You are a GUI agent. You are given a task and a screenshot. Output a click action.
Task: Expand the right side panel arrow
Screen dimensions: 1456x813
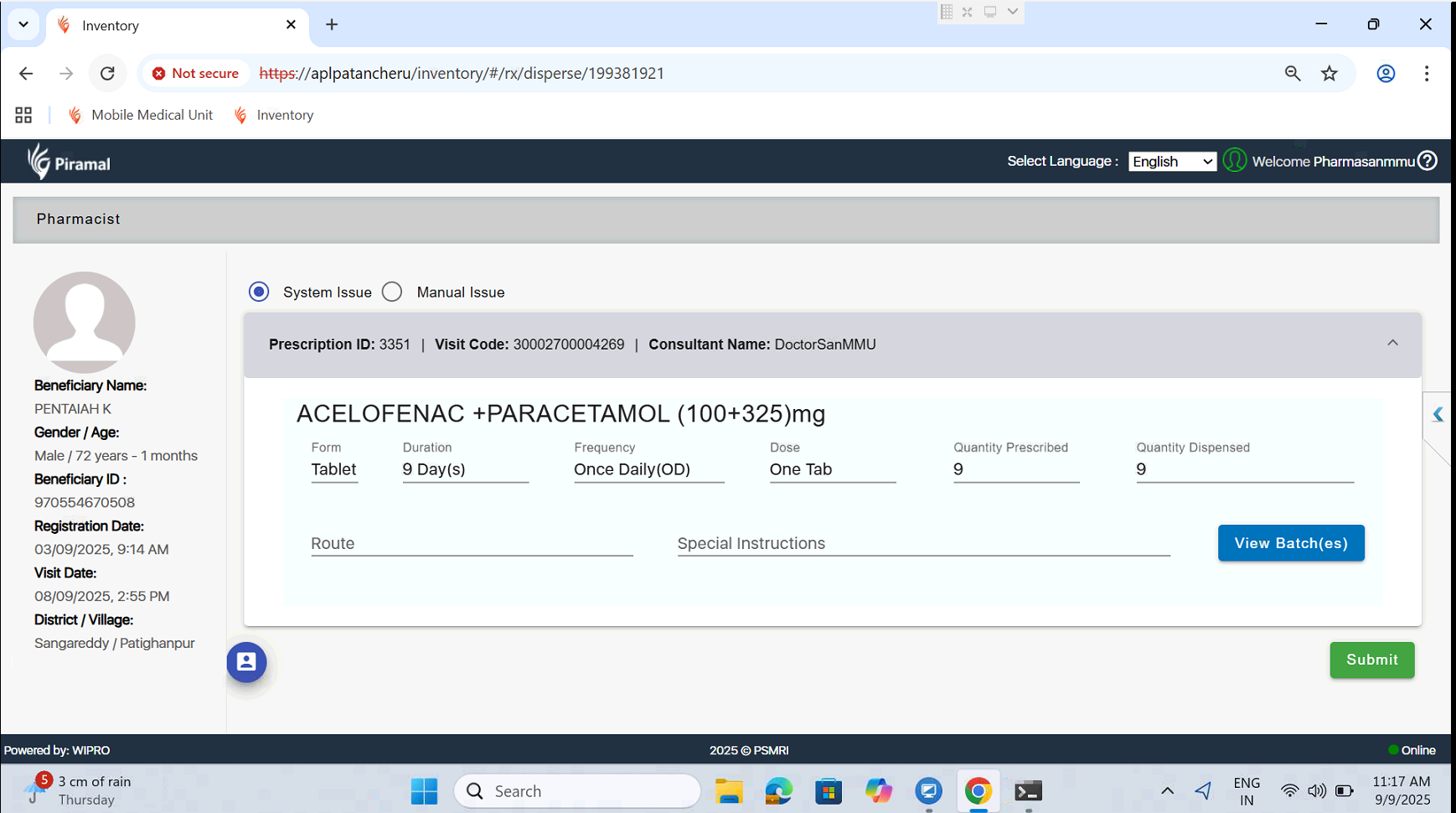1438,415
